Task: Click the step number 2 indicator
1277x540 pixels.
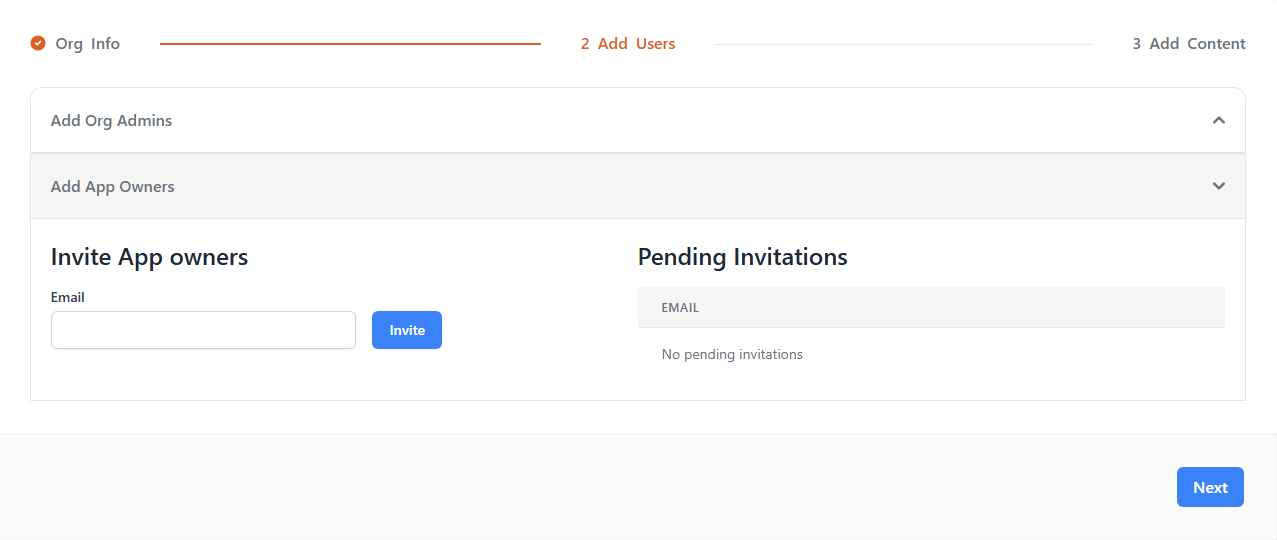Action: (x=585, y=44)
